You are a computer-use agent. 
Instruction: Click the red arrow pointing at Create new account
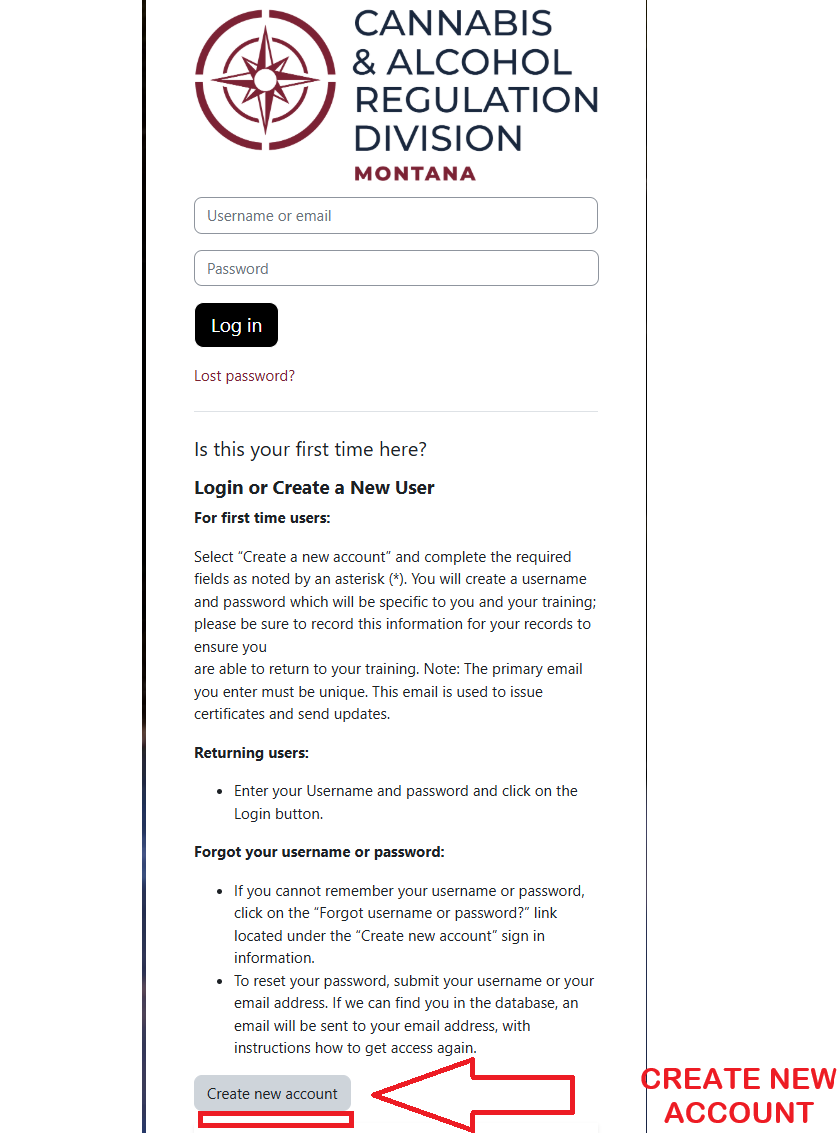(x=470, y=1093)
